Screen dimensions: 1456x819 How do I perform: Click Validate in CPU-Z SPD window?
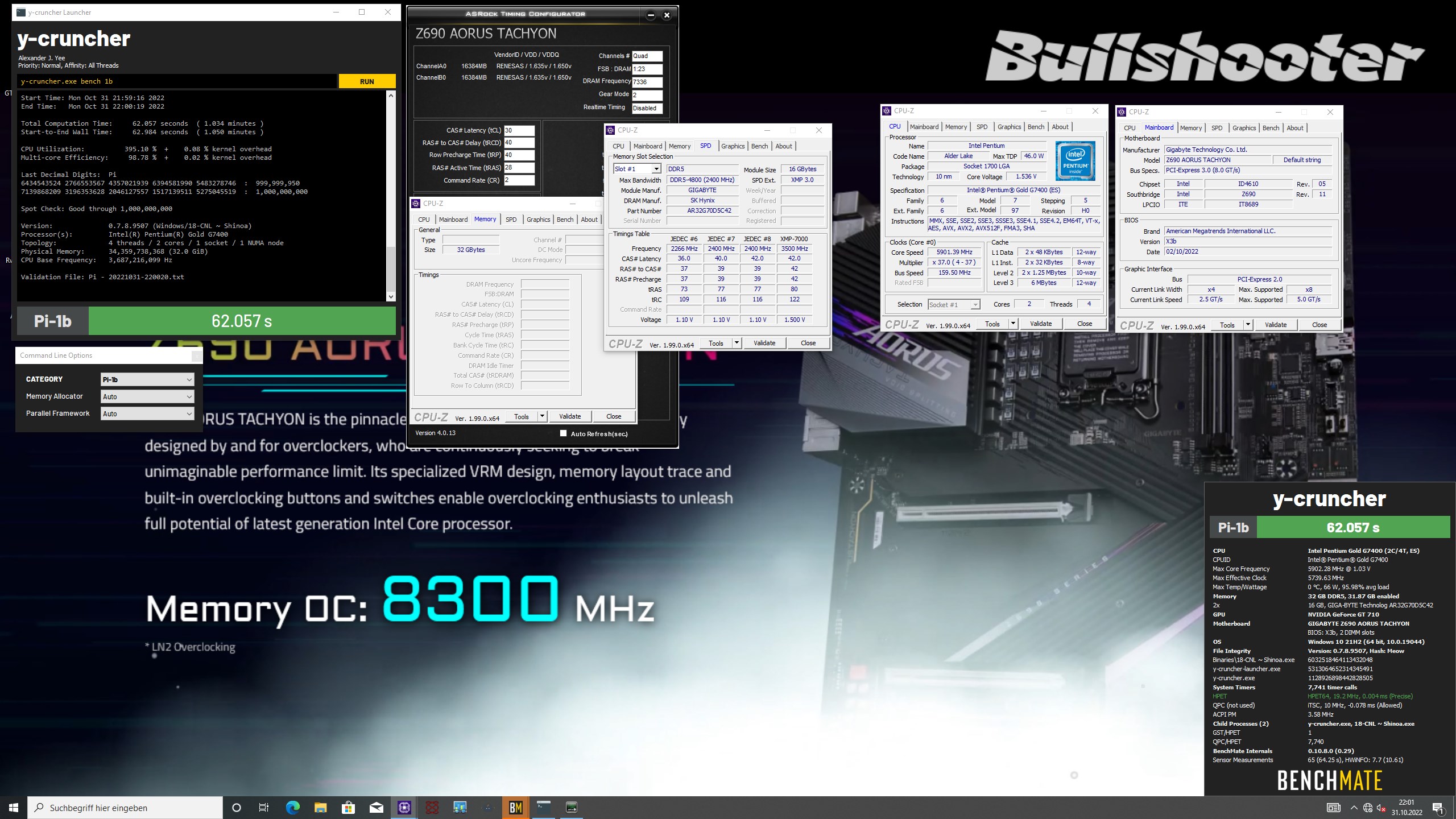point(764,343)
